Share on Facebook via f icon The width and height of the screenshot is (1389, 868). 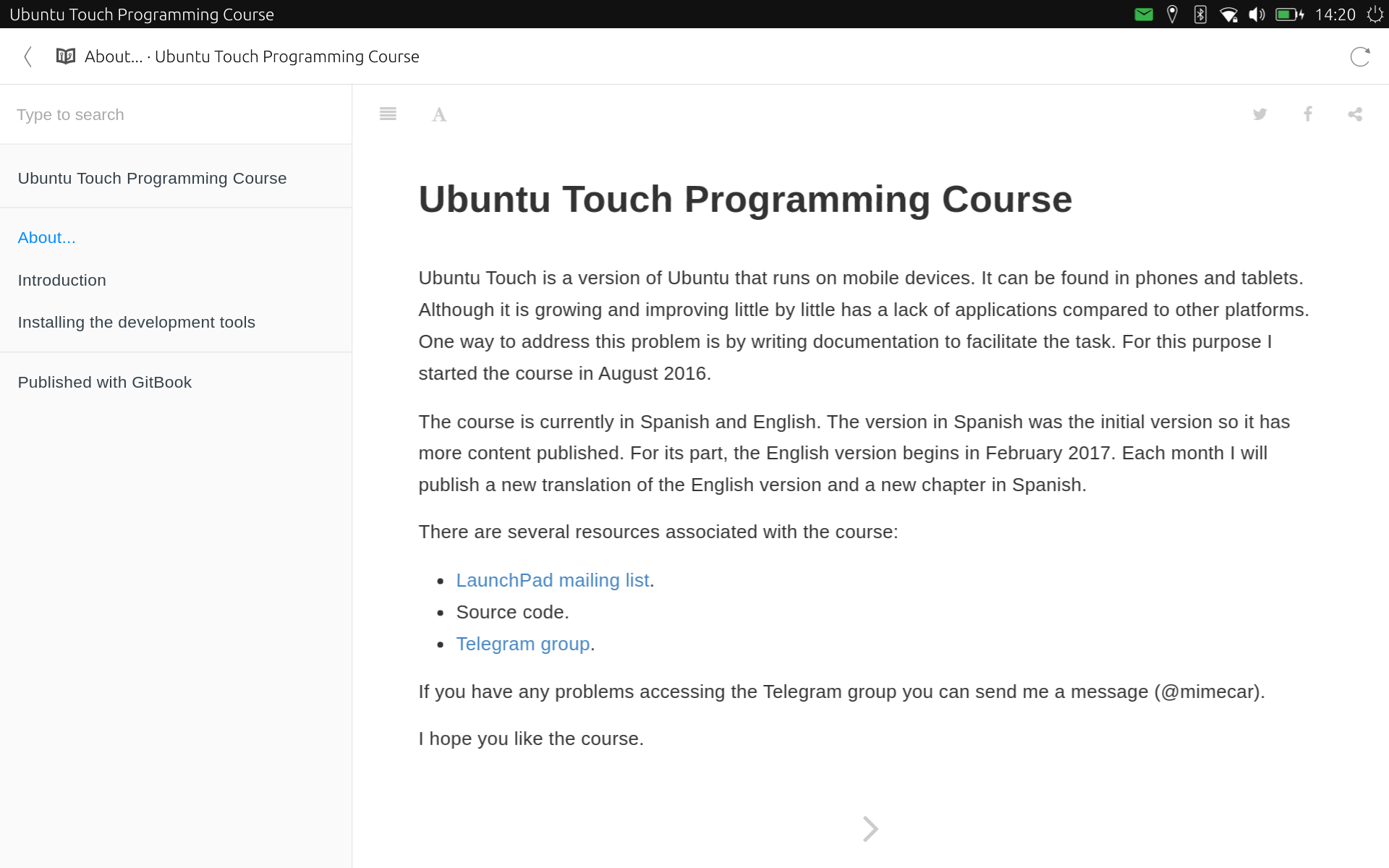[x=1308, y=114]
